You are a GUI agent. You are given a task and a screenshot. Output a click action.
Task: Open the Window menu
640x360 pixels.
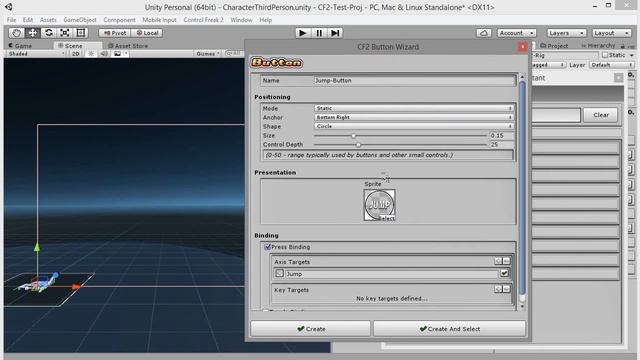point(241,20)
